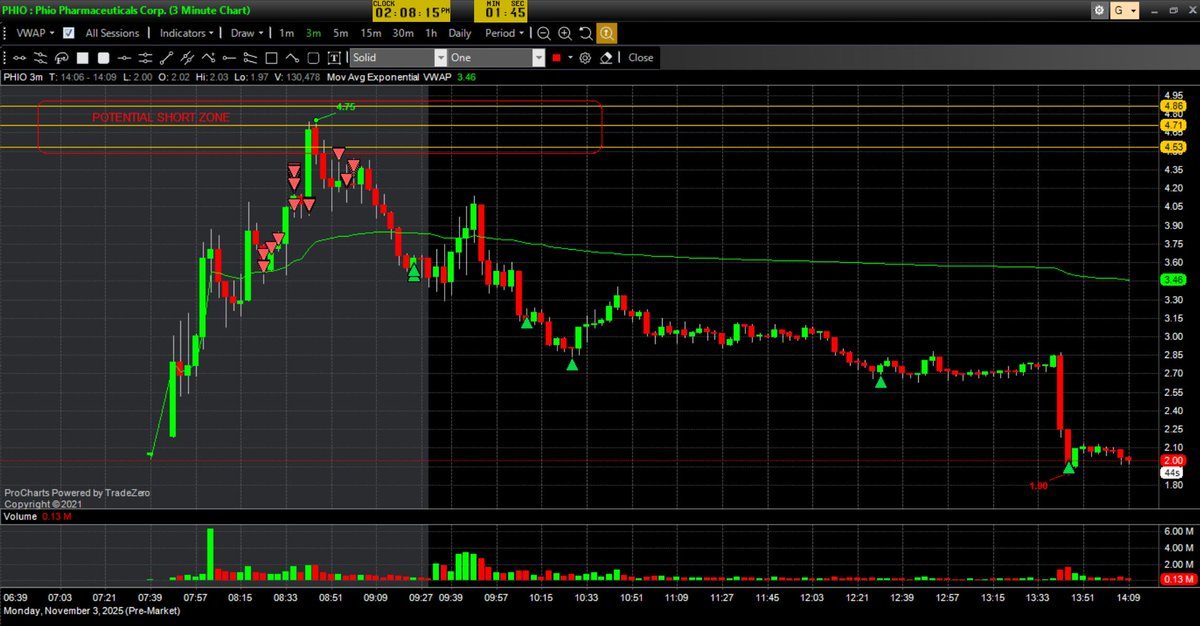The image size is (1200, 626).
Task: Activate the zoom in magnifier tool
Action: pos(563,33)
